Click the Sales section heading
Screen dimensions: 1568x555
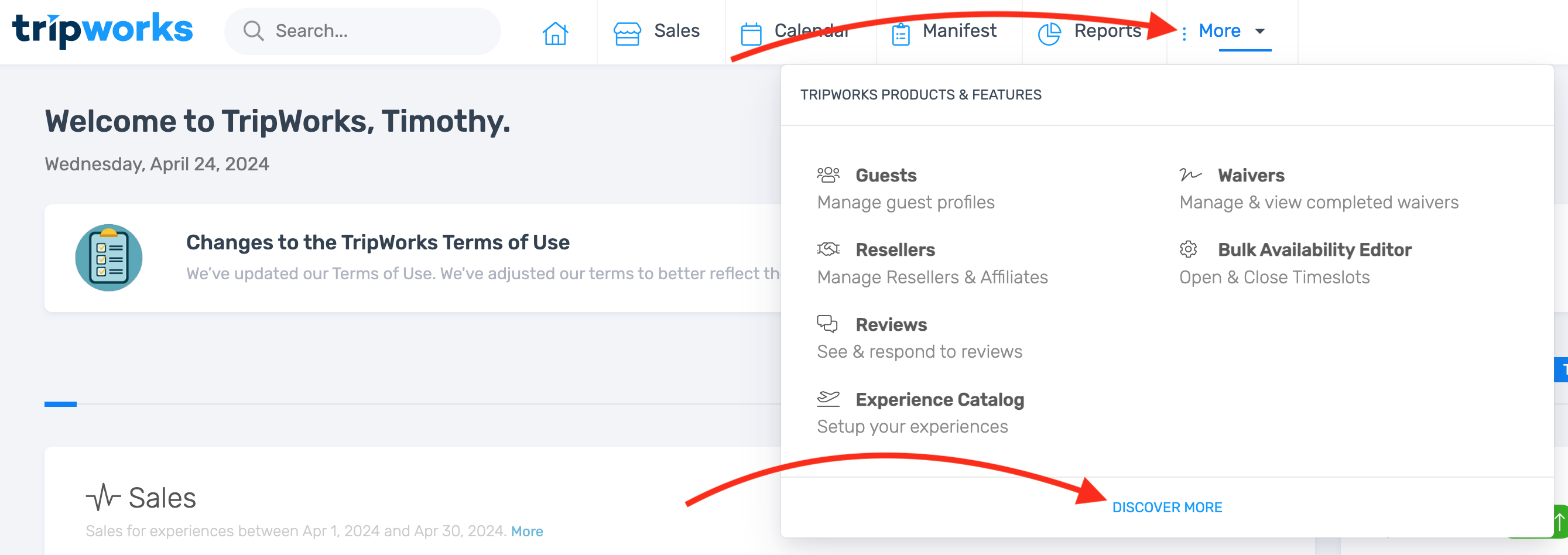[162, 497]
